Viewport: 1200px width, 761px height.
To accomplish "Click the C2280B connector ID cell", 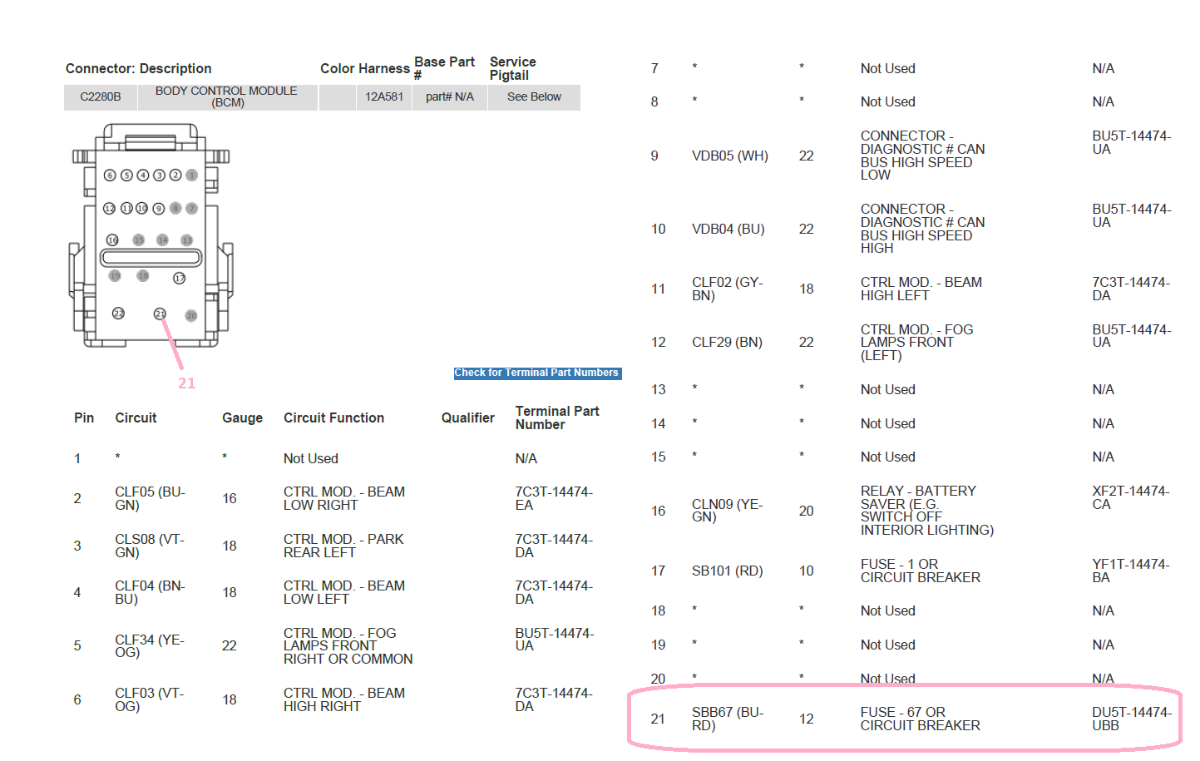I will (100, 98).
